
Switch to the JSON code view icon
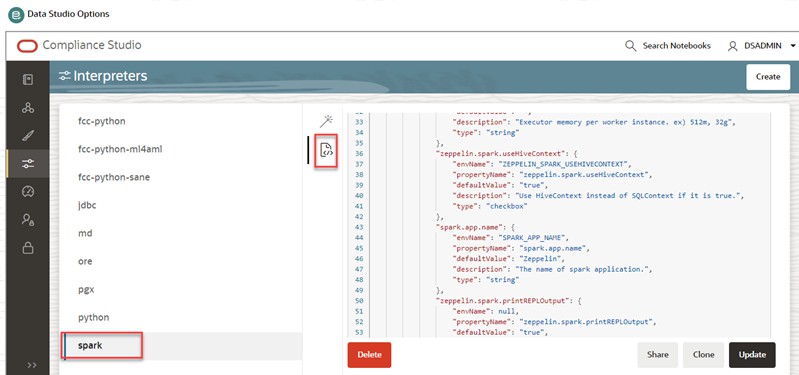click(x=326, y=150)
